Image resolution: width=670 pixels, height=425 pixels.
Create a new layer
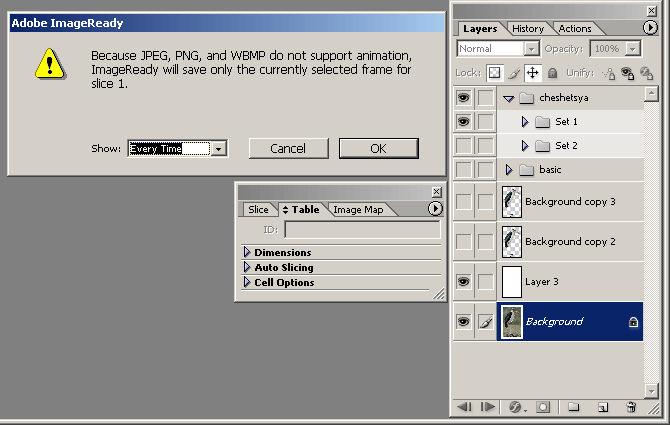point(603,407)
